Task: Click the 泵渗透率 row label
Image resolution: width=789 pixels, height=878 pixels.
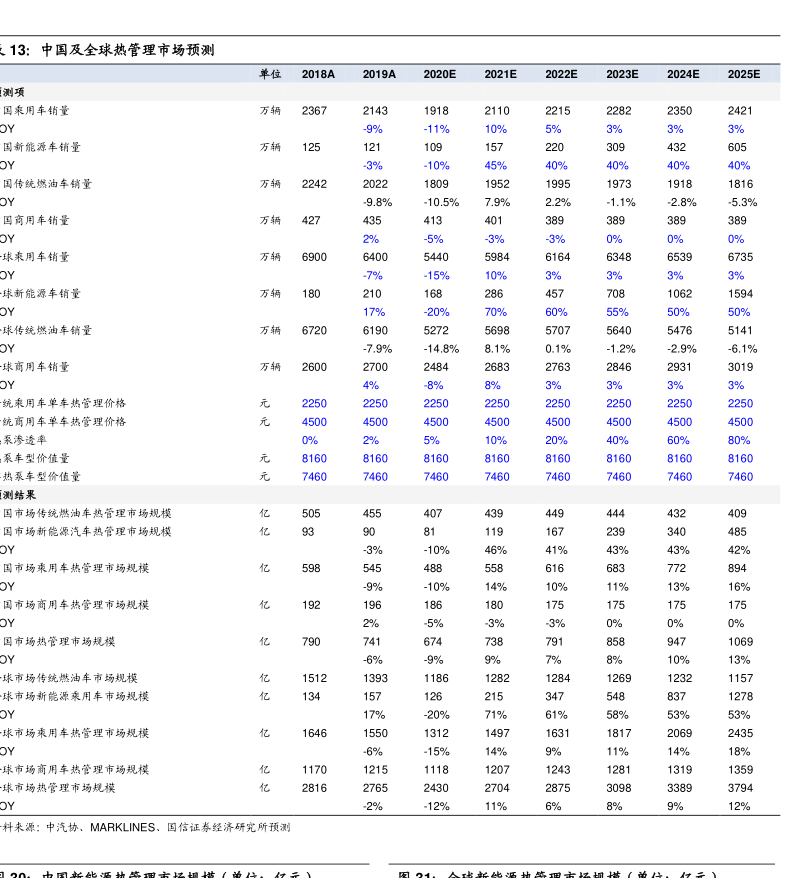Action: coord(24,440)
